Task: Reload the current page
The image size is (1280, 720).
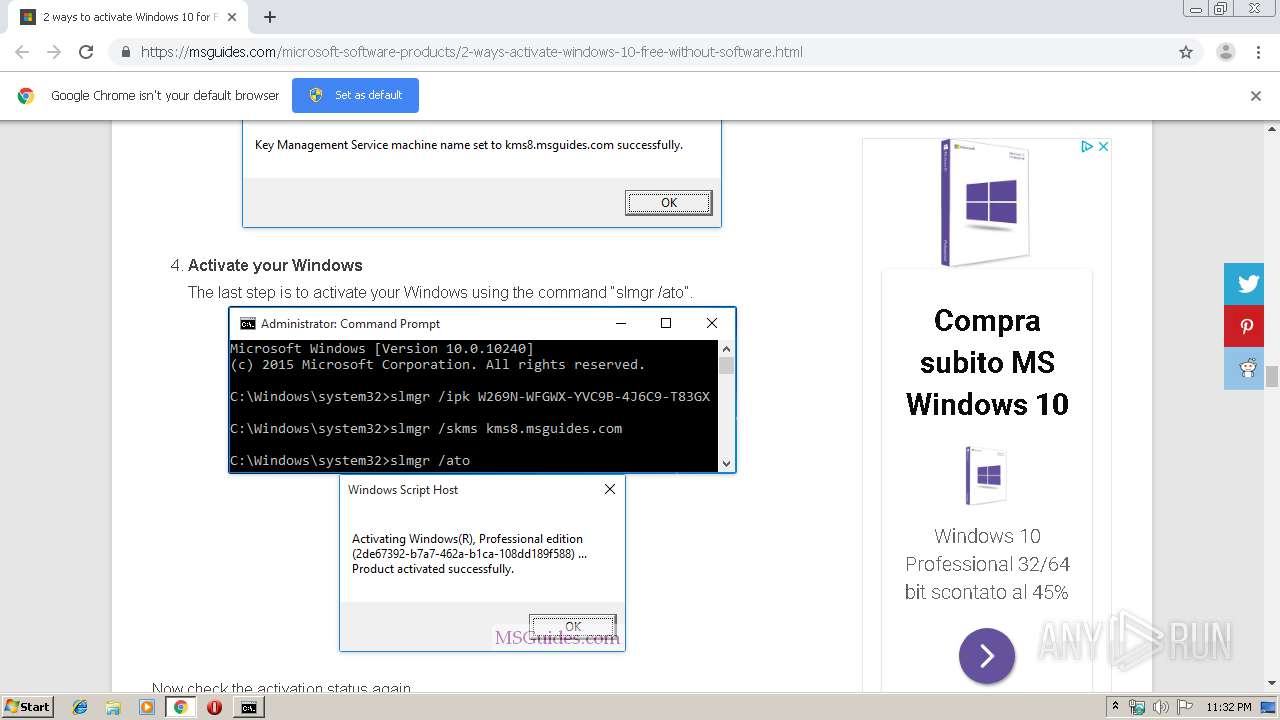Action: tap(86, 52)
